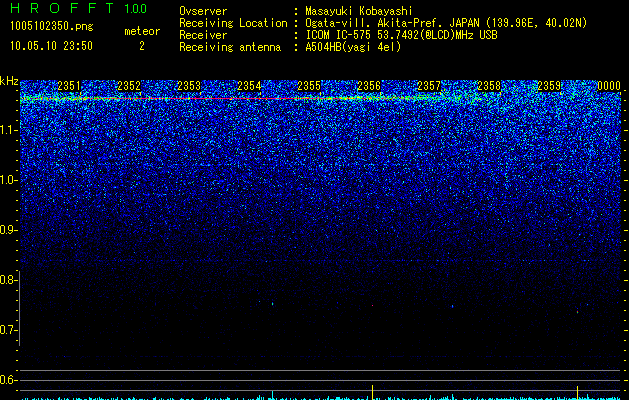The height and width of the screenshot is (400, 629).
Task: Click the Ovserver field label
Action: [x=203, y=11]
